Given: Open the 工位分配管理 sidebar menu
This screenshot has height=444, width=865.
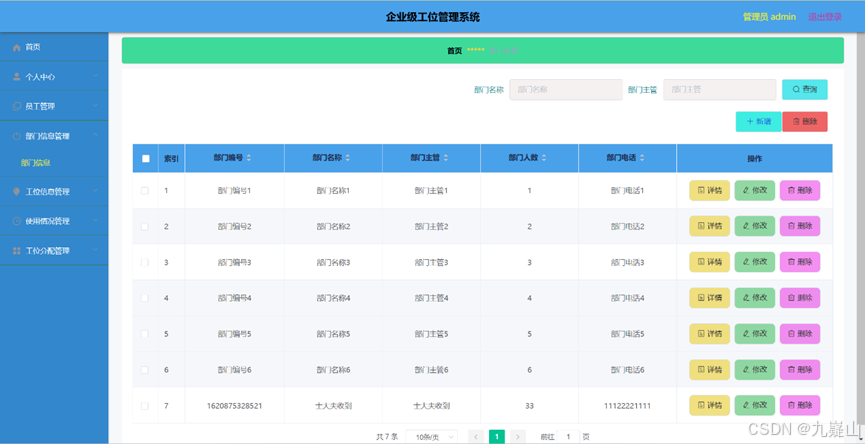Looking at the screenshot, I should point(54,250).
